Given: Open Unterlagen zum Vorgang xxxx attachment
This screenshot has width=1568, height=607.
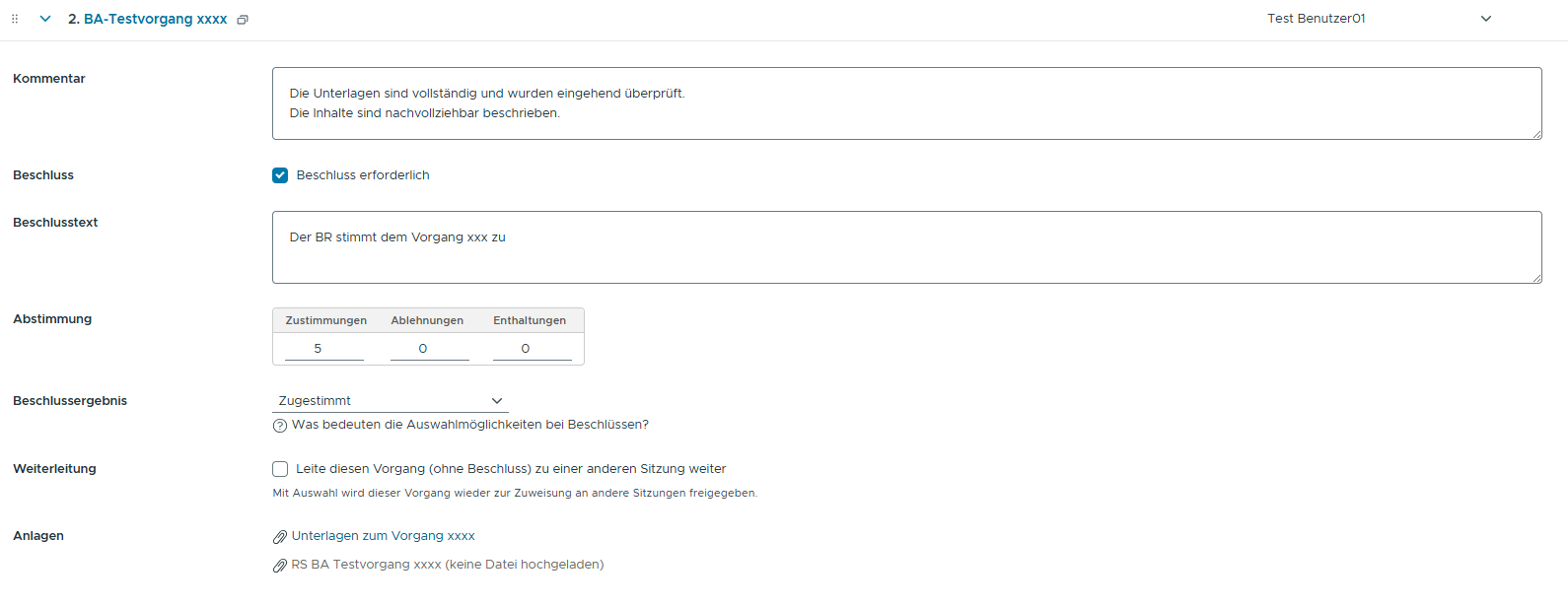Looking at the screenshot, I should point(383,536).
